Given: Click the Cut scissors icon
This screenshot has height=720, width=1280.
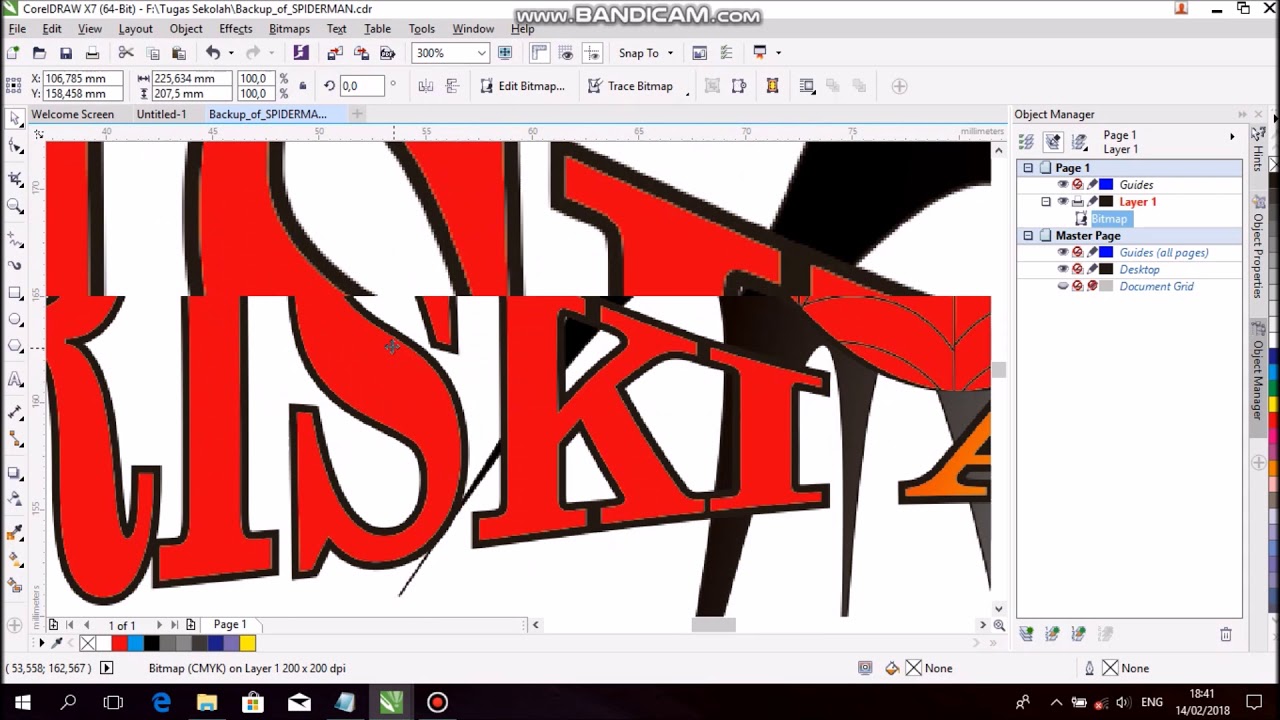Looking at the screenshot, I should point(126,53).
